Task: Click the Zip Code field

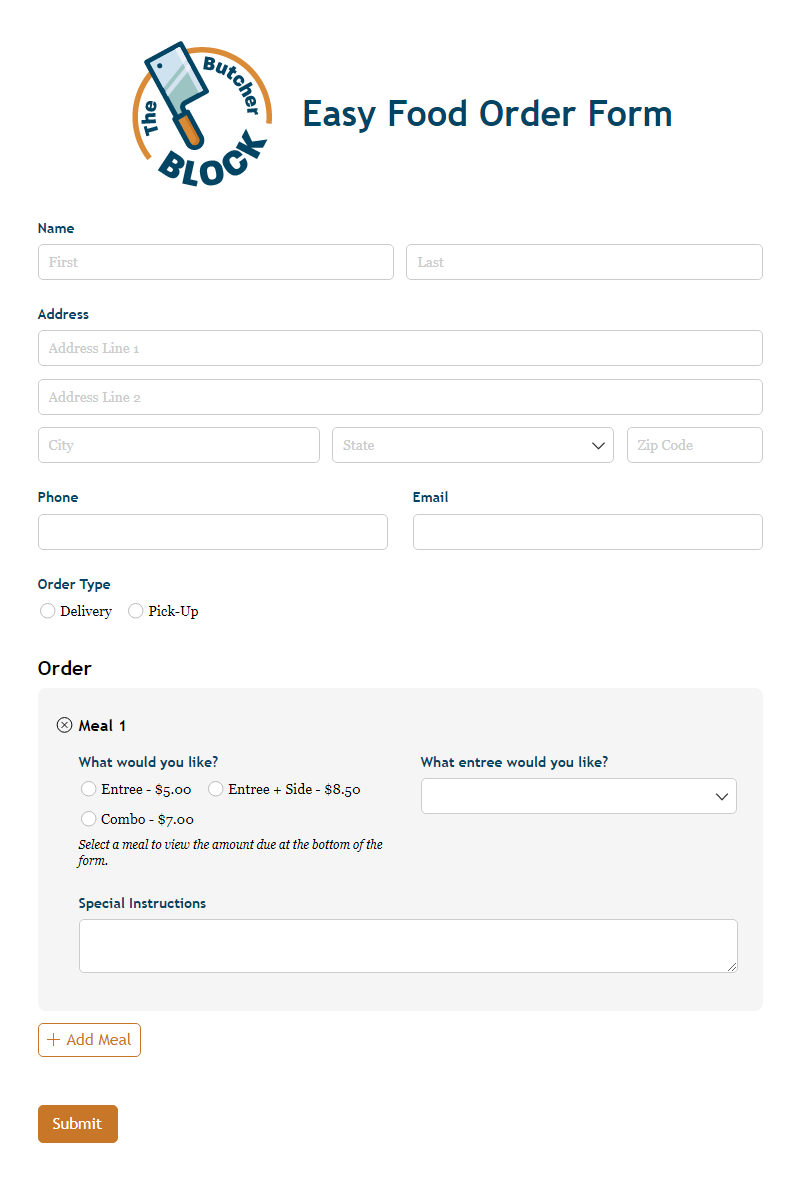Action: pos(694,445)
